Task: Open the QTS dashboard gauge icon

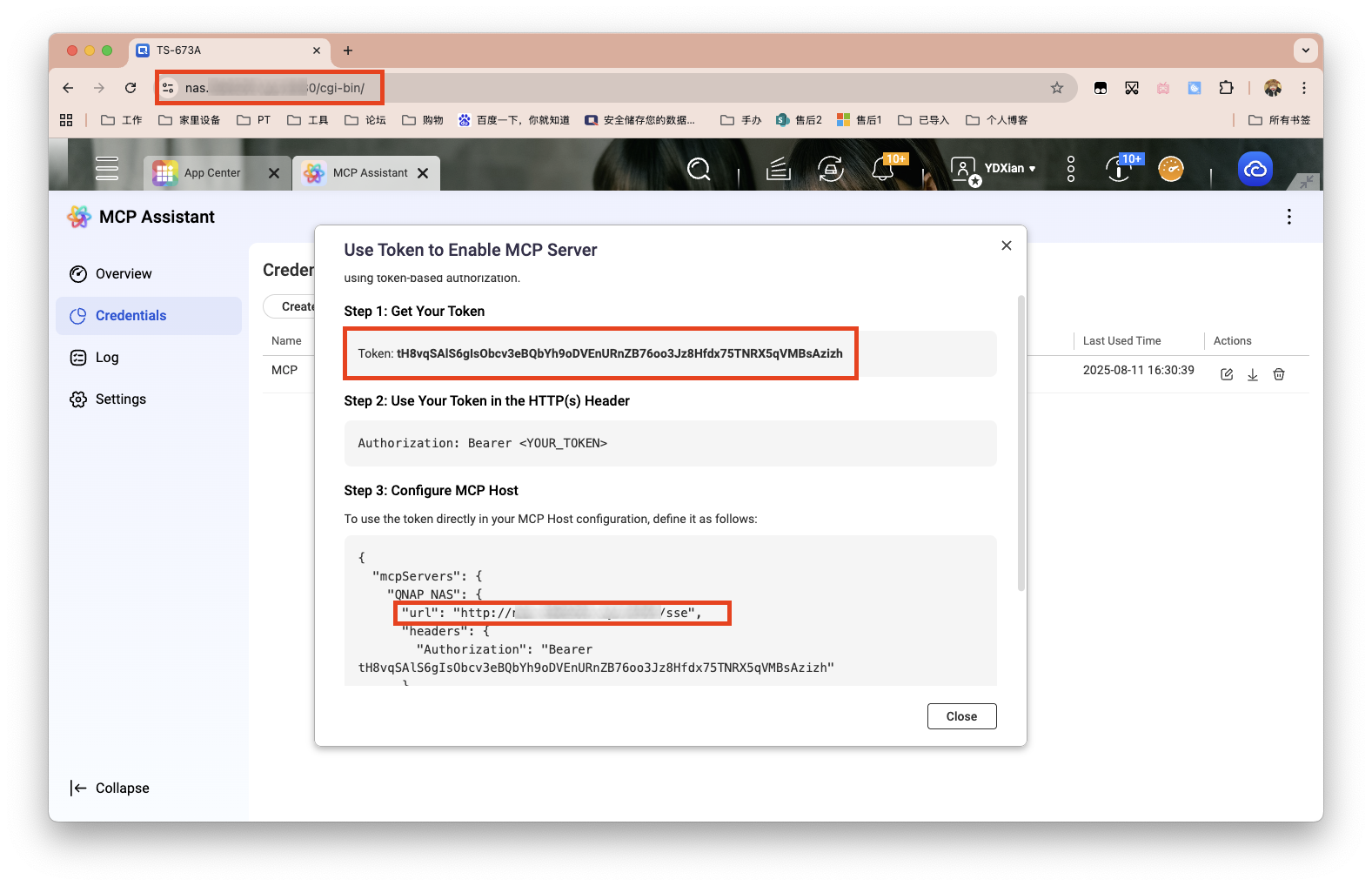Action: coord(1171,169)
